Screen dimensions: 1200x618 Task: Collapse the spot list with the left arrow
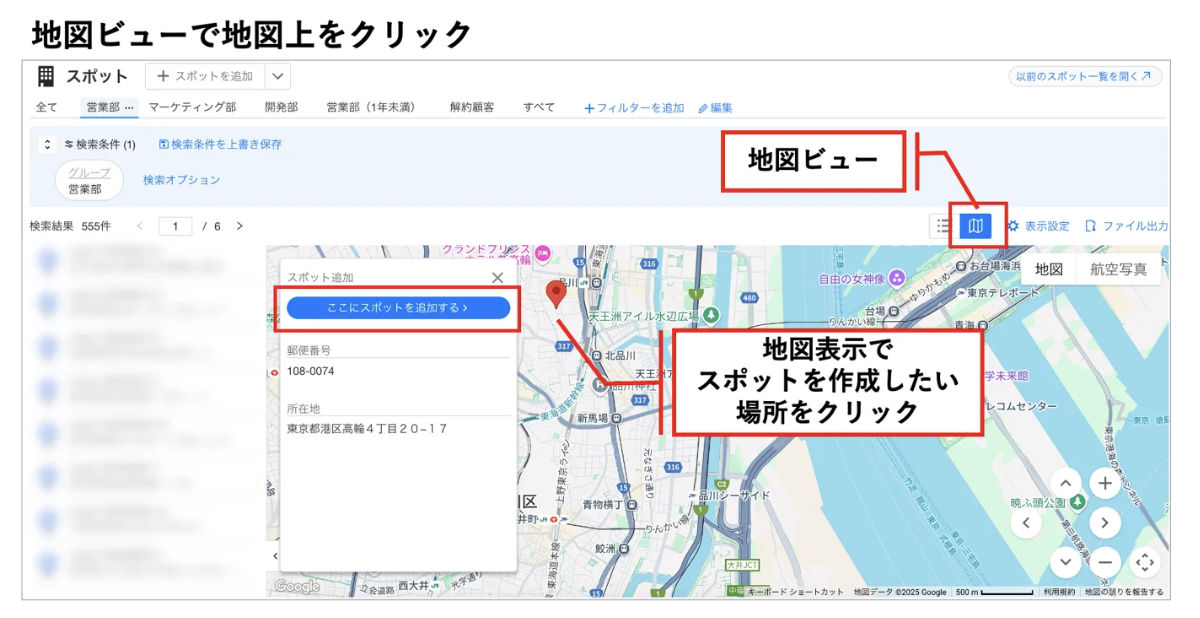click(x=274, y=555)
